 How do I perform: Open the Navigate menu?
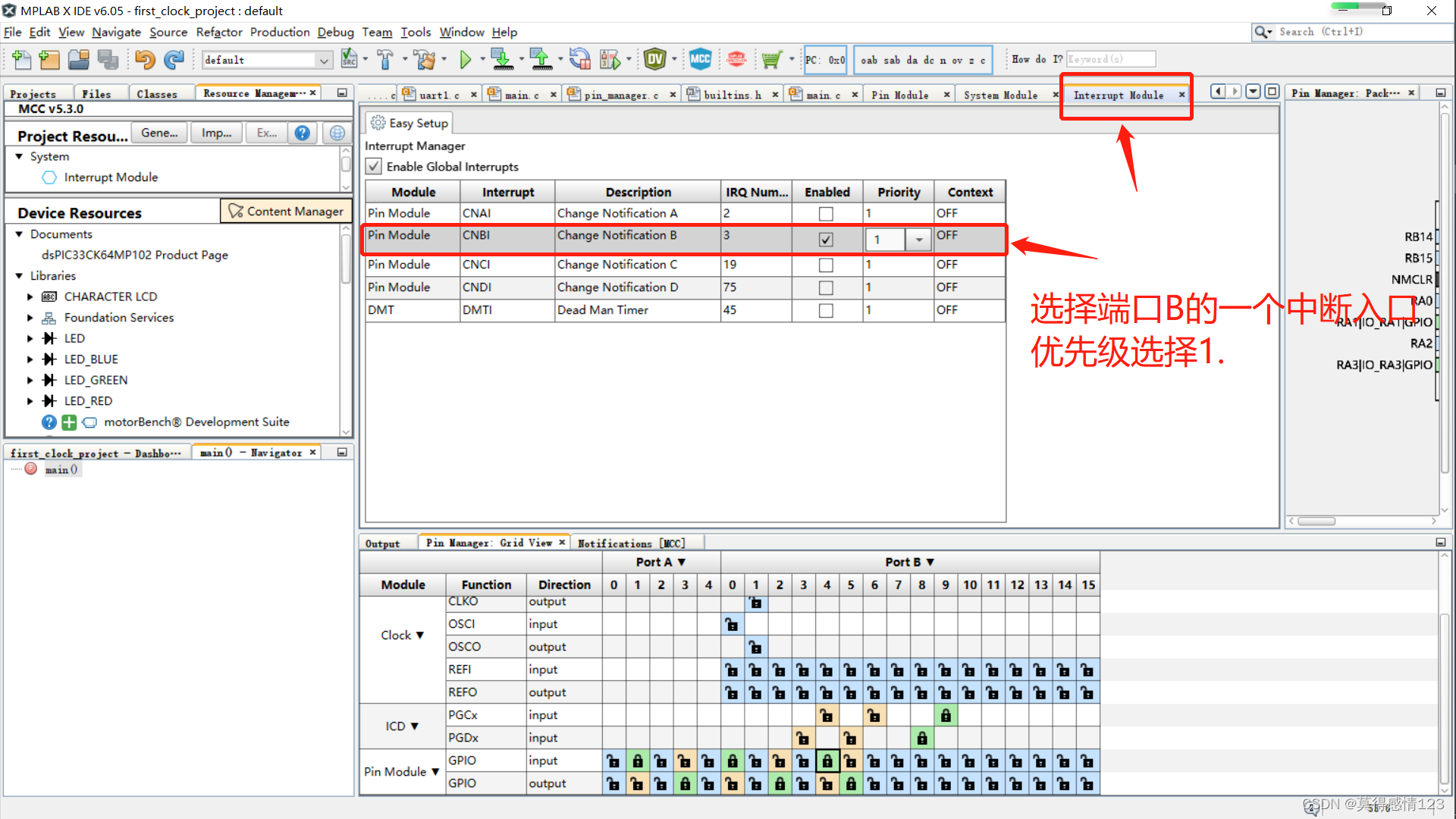[x=116, y=32]
